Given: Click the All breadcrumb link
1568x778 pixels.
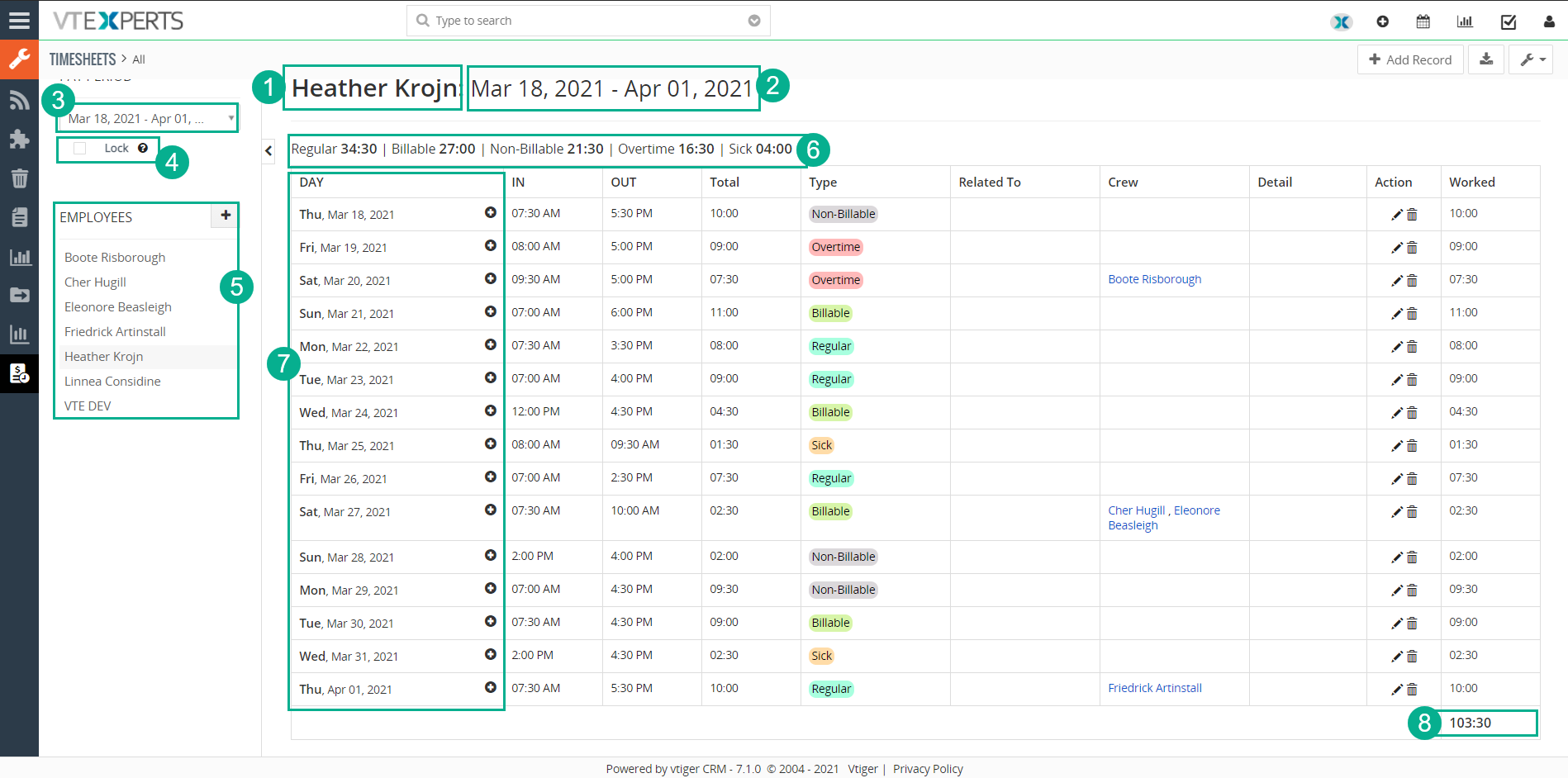Looking at the screenshot, I should 139,59.
